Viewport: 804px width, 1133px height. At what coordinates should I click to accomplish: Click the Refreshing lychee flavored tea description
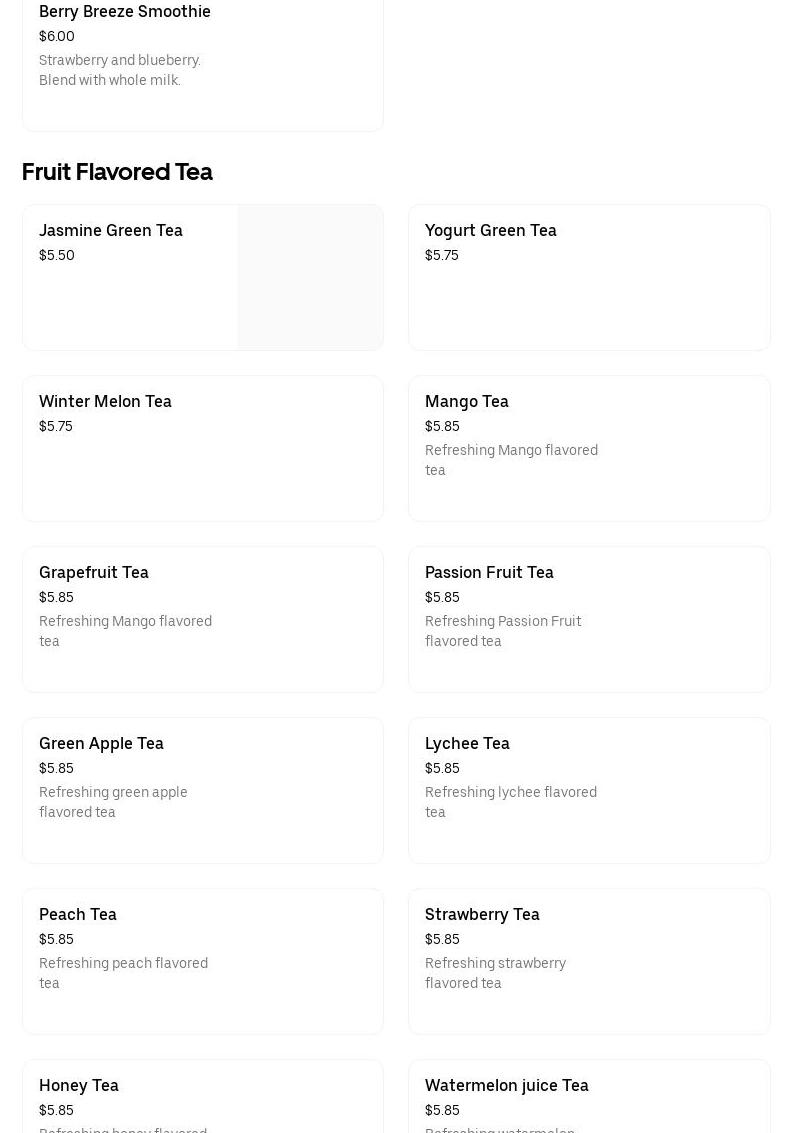(511, 802)
